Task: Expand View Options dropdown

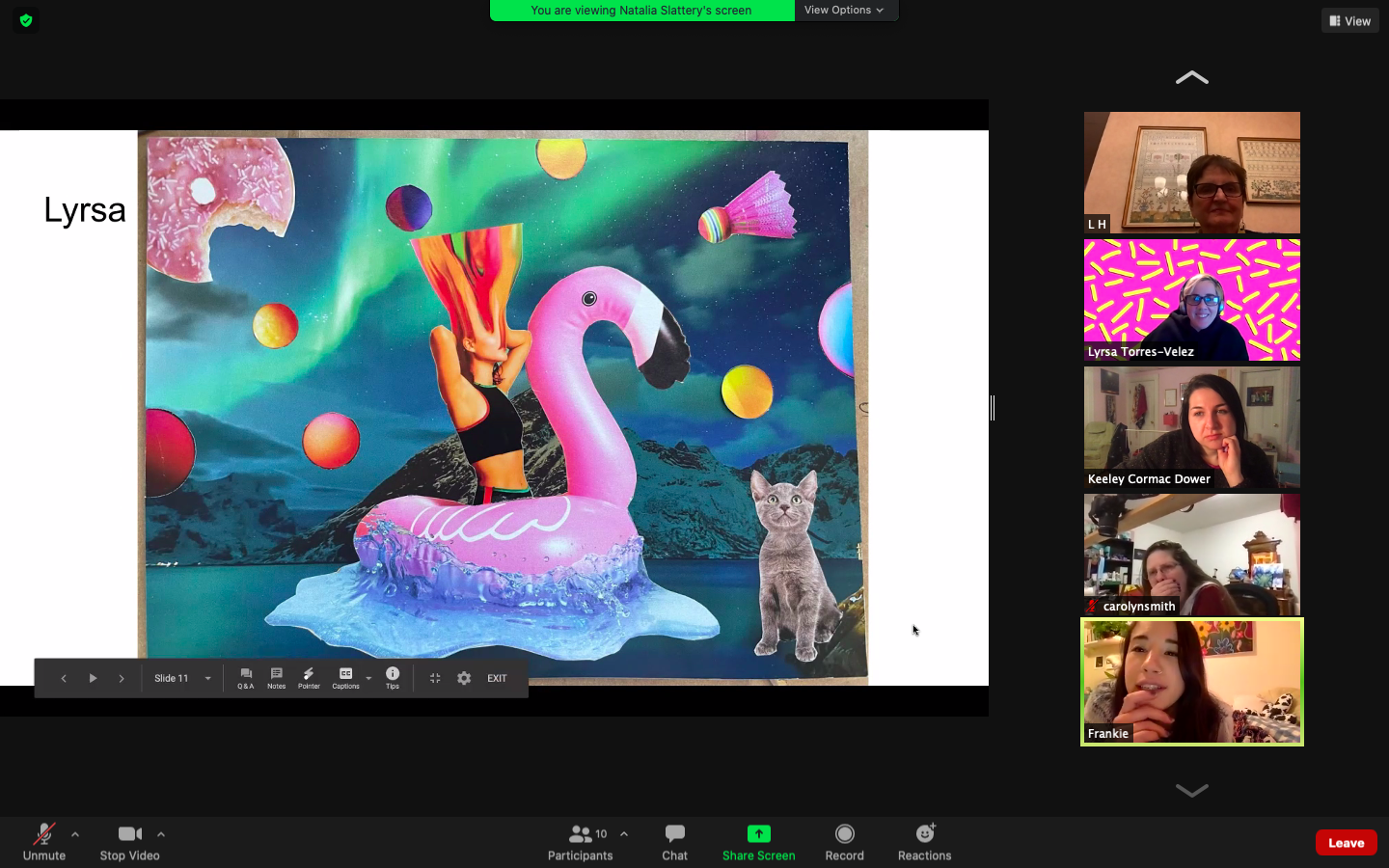Action: click(844, 10)
